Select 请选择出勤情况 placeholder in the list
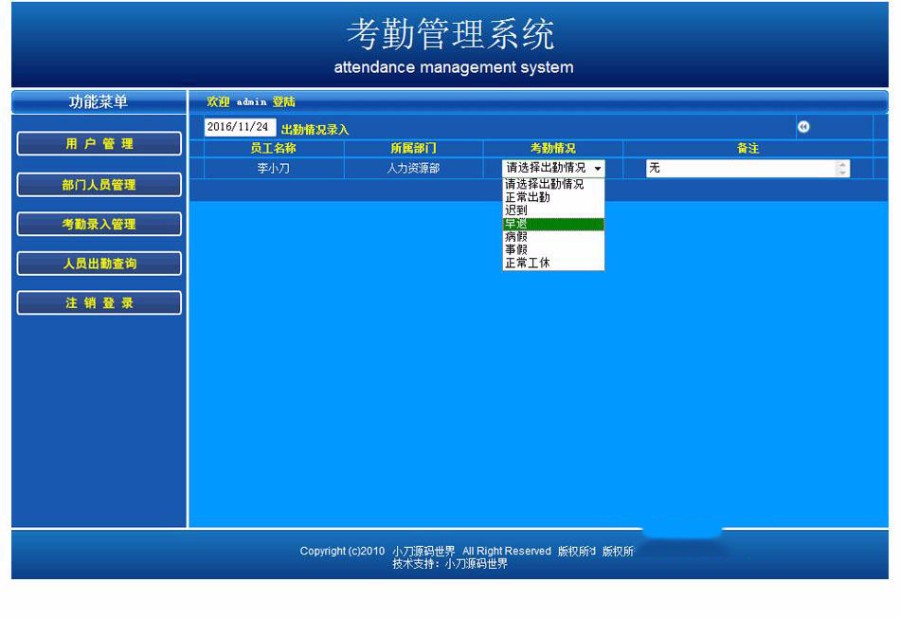This screenshot has width=900, height=619. pyautogui.click(x=553, y=184)
